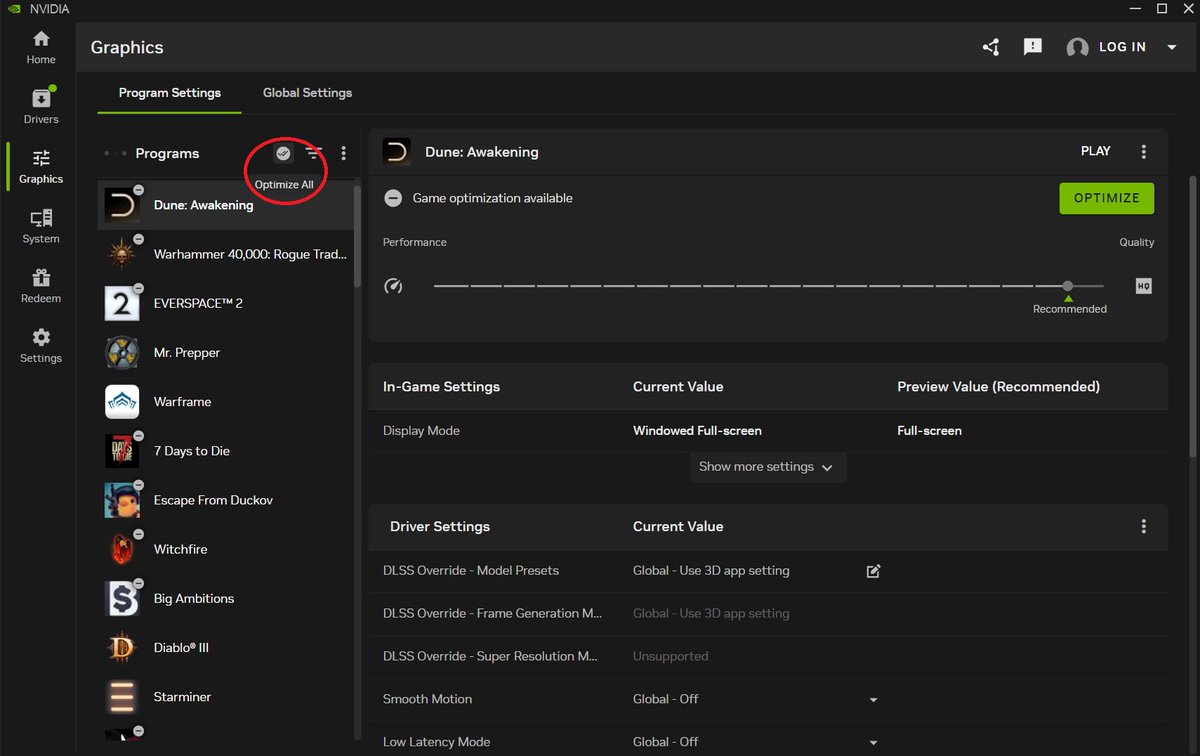
Task: Open the Home section in the sidebar
Action: [x=41, y=47]
